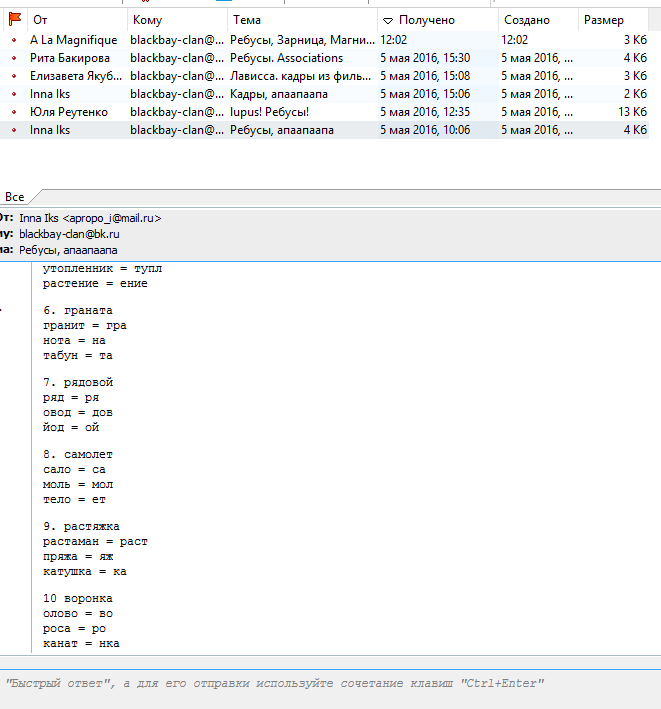661x709 pixels.
Task: Switch to the Все tab
Action: tap(14, 197)
